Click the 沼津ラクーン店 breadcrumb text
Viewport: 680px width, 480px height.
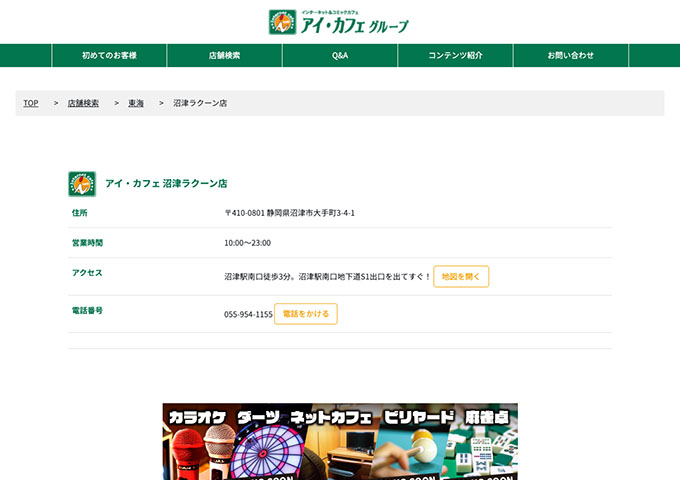(200, 103)
